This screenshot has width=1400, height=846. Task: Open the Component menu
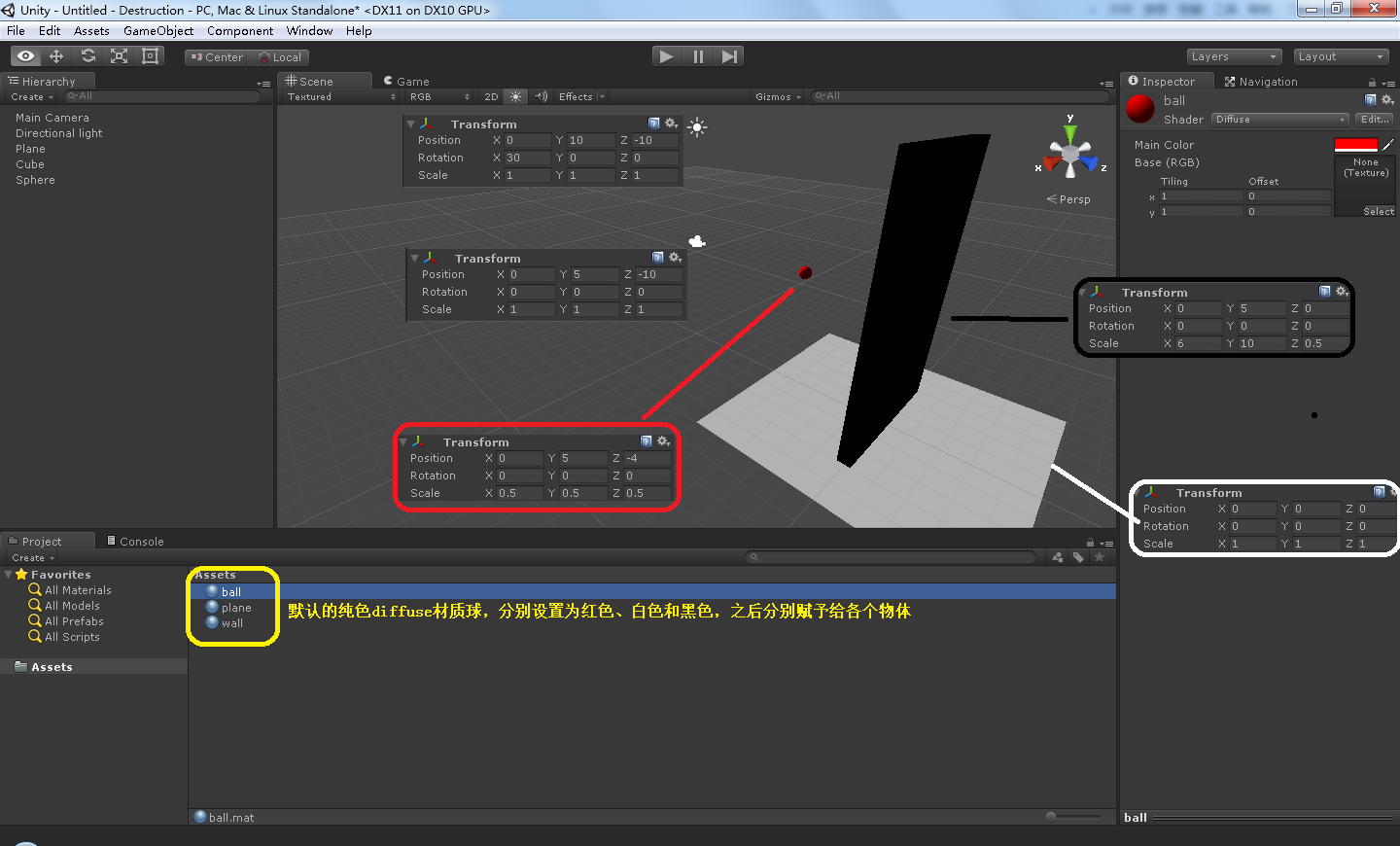pos(240,31)
